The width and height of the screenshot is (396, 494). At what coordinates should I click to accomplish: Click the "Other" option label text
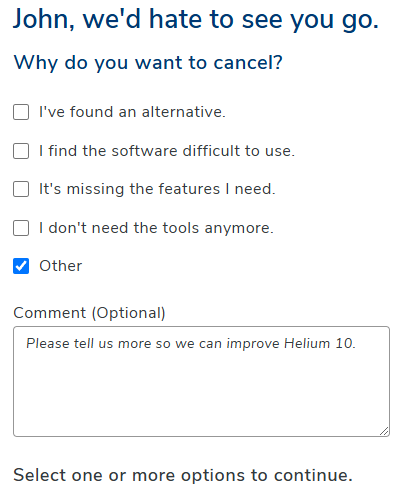[61, 266]
